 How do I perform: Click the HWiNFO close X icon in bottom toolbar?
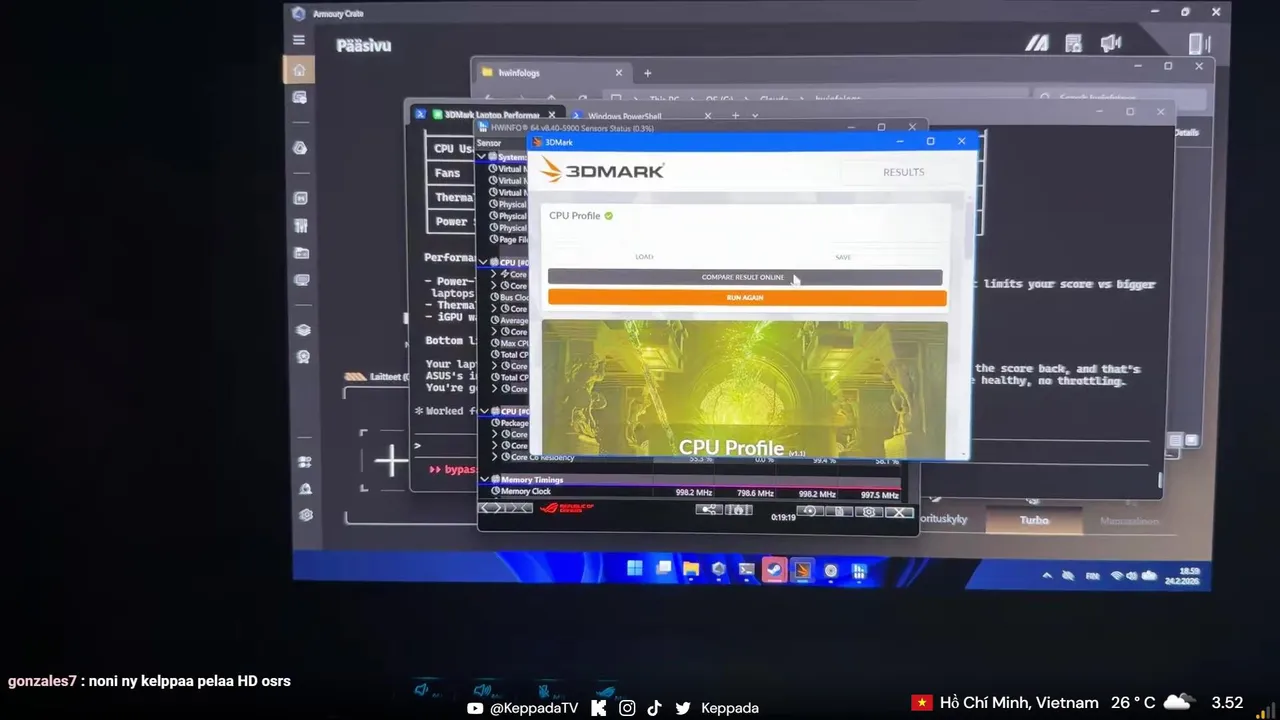[x=899, y=513]
